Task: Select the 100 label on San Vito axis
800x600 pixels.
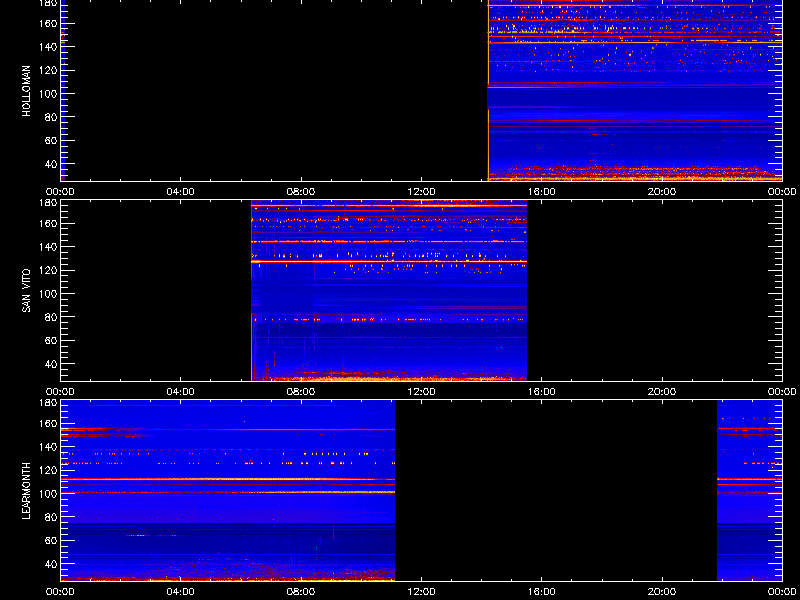Action: tap(48, 294)
